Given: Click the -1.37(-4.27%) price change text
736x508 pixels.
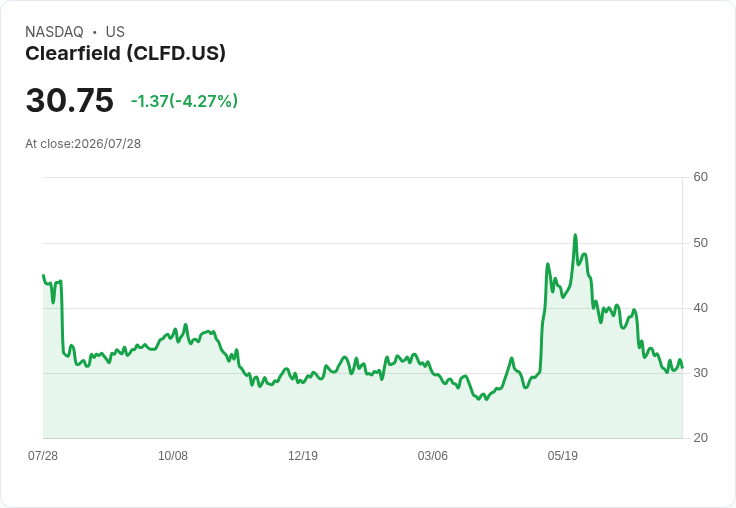Looking at the screenshot, I should pyautogui.click(x=184, y=101).
